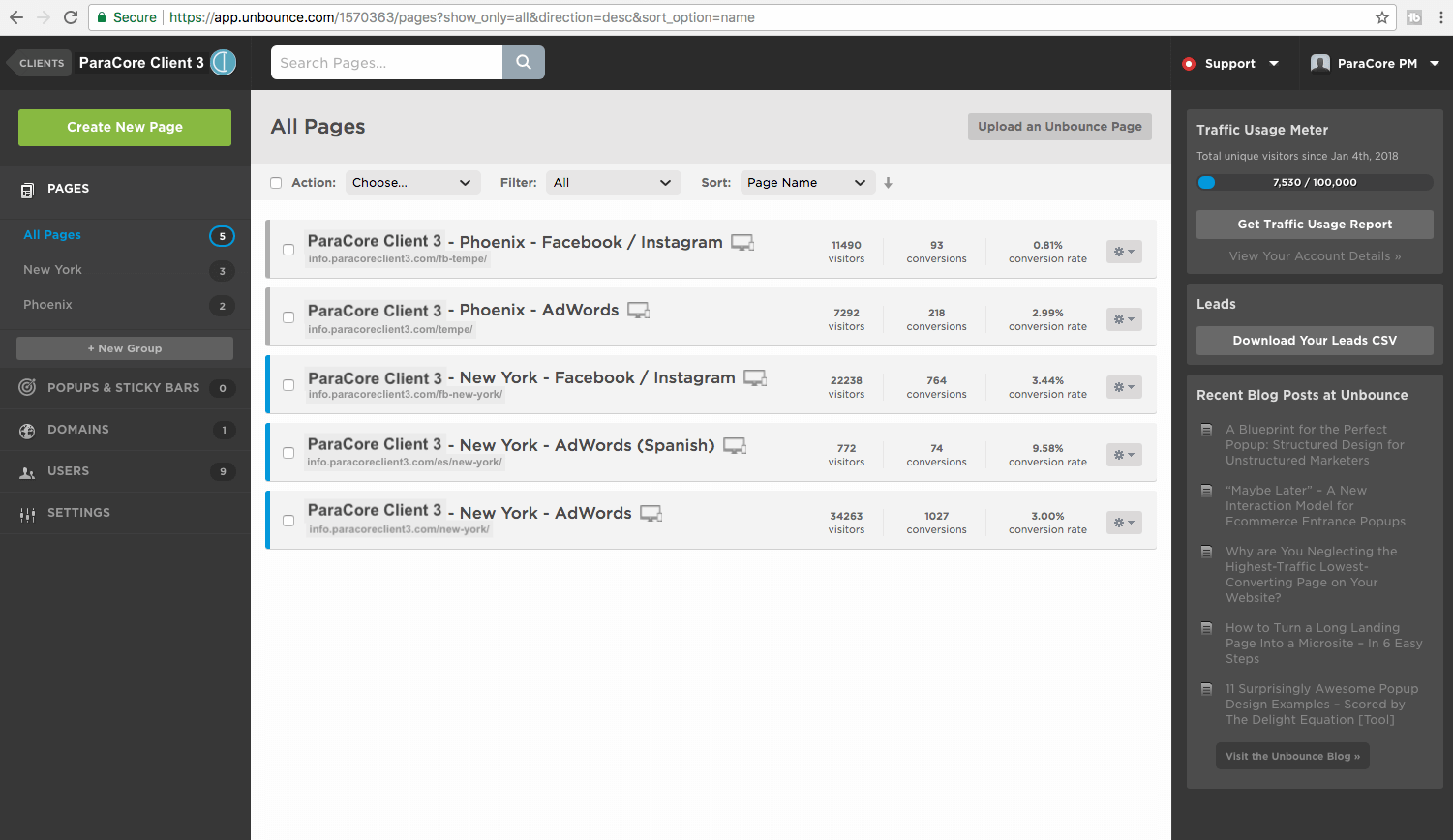Select All Pages in the sidebar
Viewport: 1453px width, 840px height.
point(52,235)
